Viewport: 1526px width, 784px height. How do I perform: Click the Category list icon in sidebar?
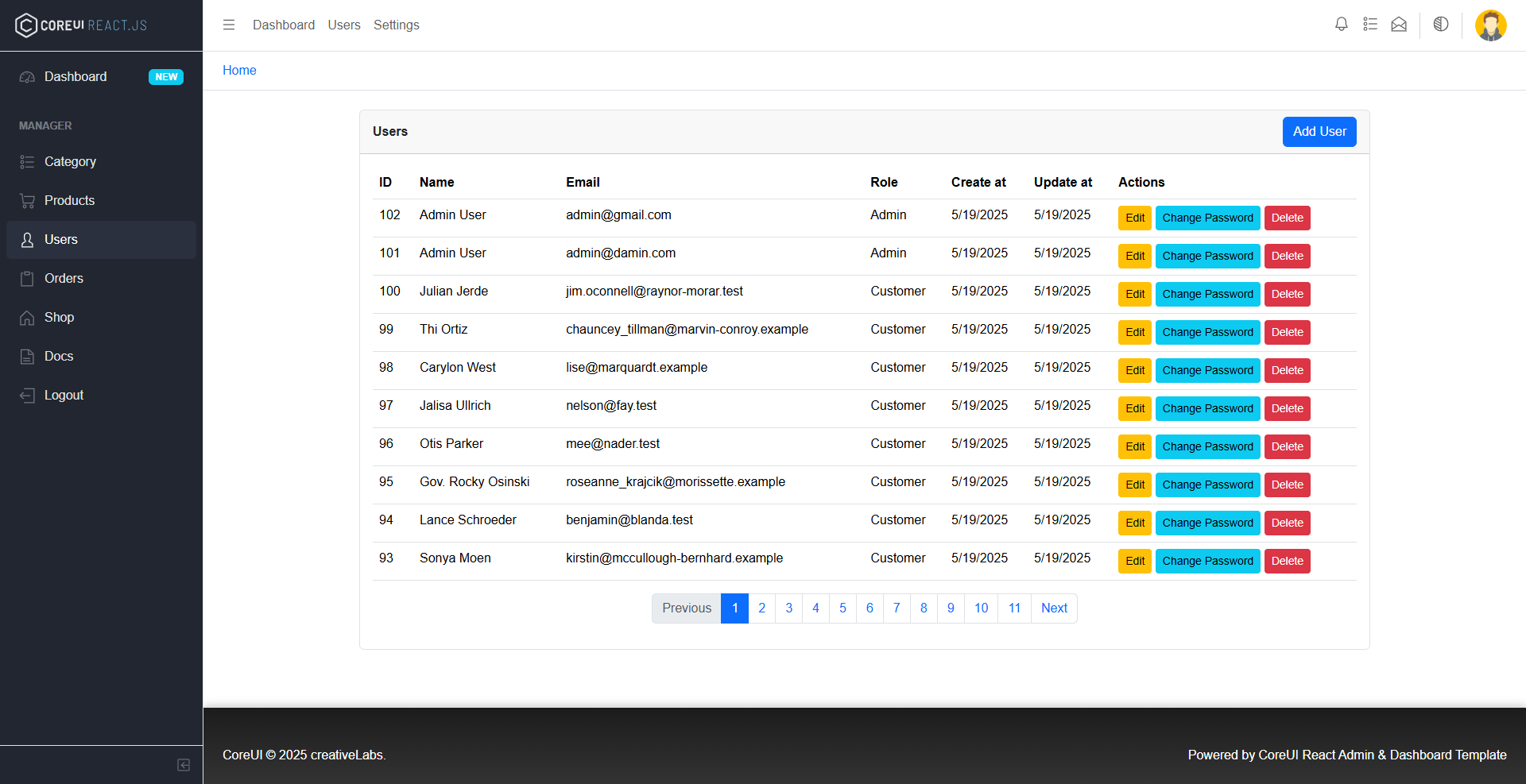[27, 162]
